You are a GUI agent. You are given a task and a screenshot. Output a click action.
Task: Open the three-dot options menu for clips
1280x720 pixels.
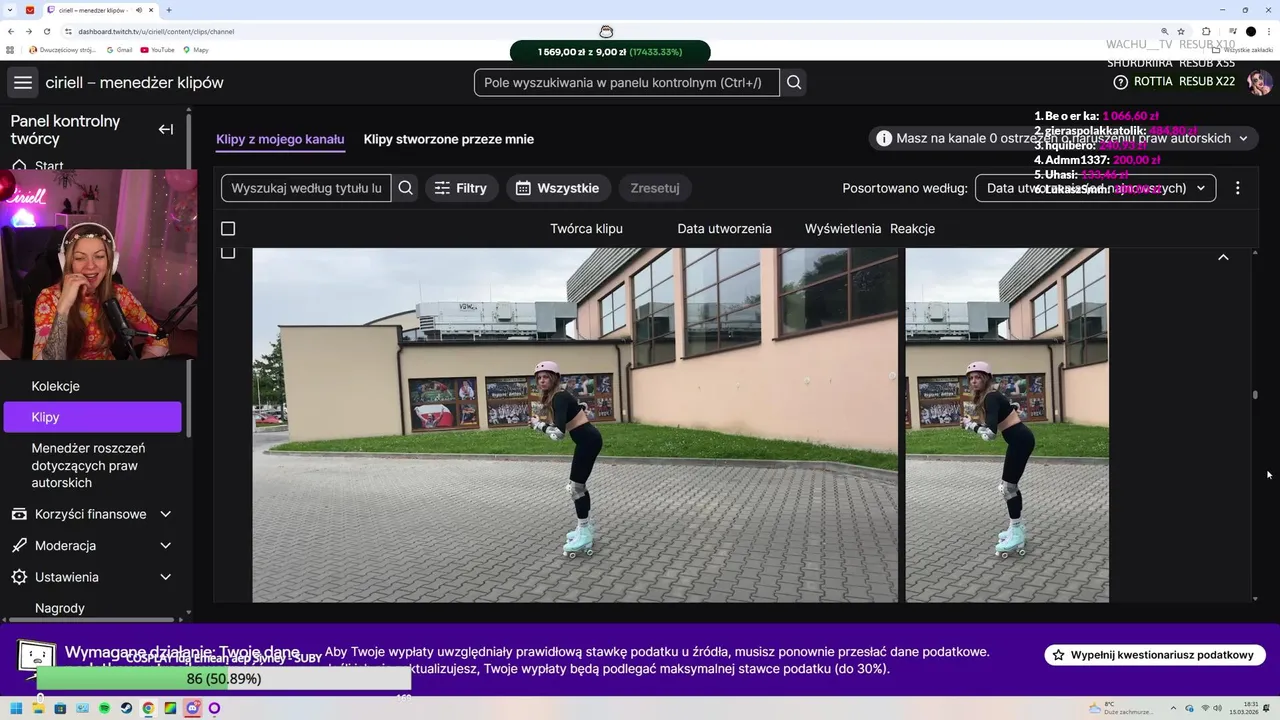coord(1237,188)
